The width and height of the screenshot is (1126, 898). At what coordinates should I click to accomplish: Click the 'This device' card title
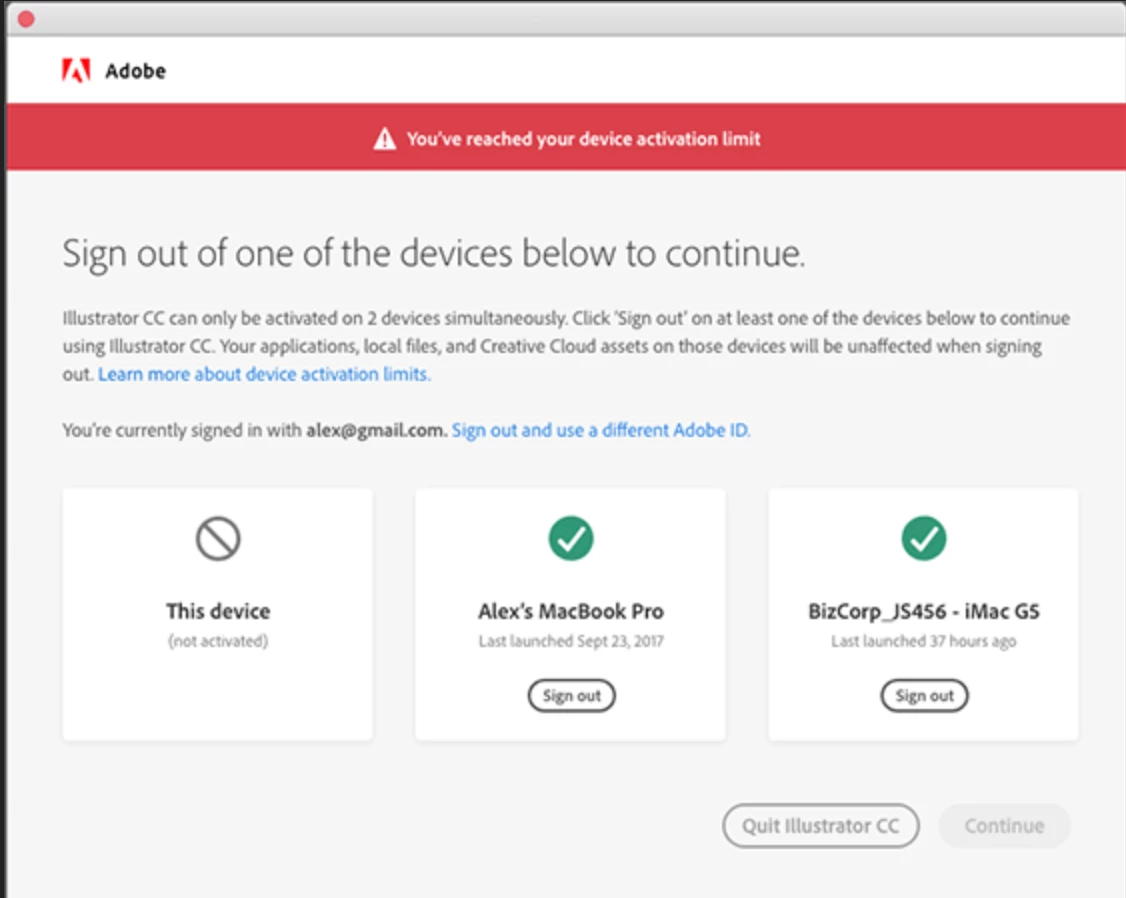point(218,611)
